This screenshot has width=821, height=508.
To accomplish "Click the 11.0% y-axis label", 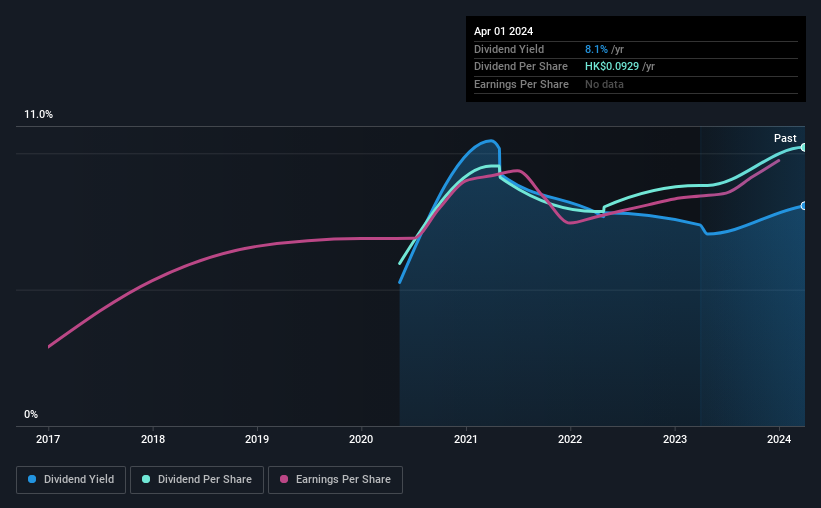I will pyautogui.click(x=39, y=114).
